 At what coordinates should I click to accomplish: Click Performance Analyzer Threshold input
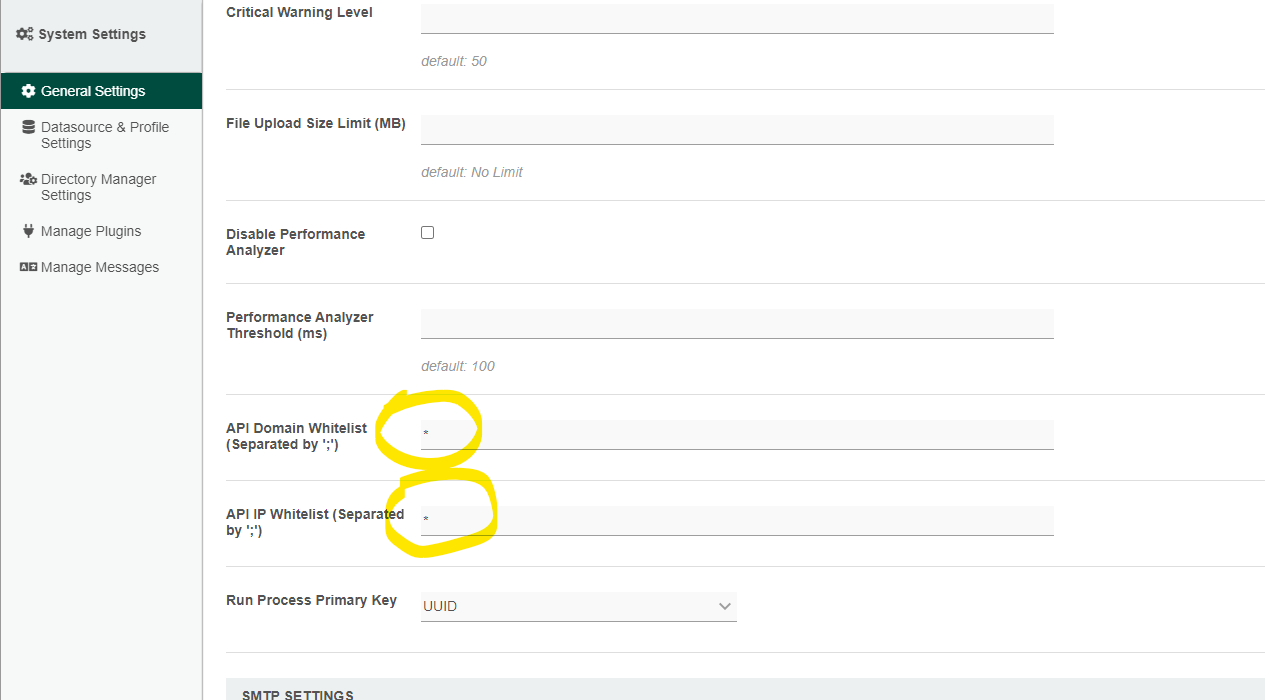click(737, 324)
